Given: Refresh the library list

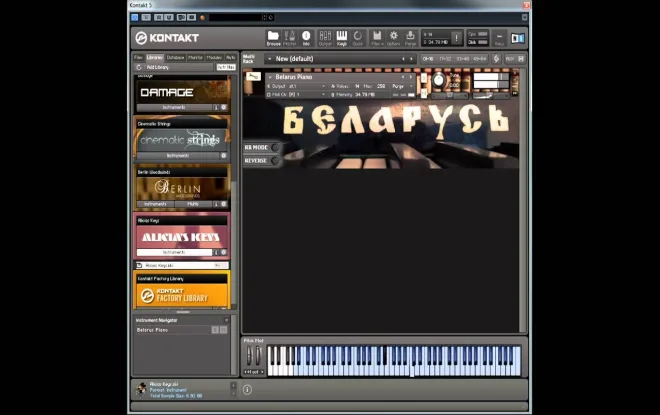Looking at the screenshot, I should (x=139, y=67).
